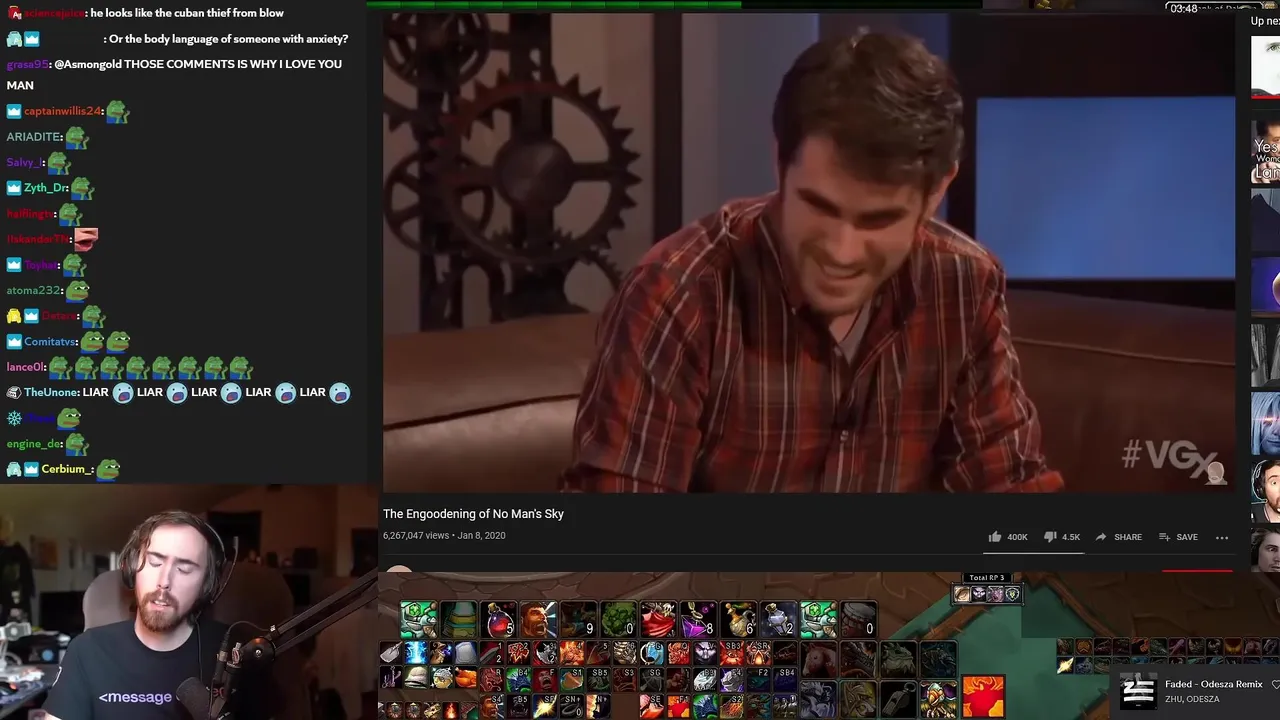Image resolution: width=1280 pixels, height=720 pixels.
Task: Click the channel avatar below the video title
Action: [x=399, y=569]
